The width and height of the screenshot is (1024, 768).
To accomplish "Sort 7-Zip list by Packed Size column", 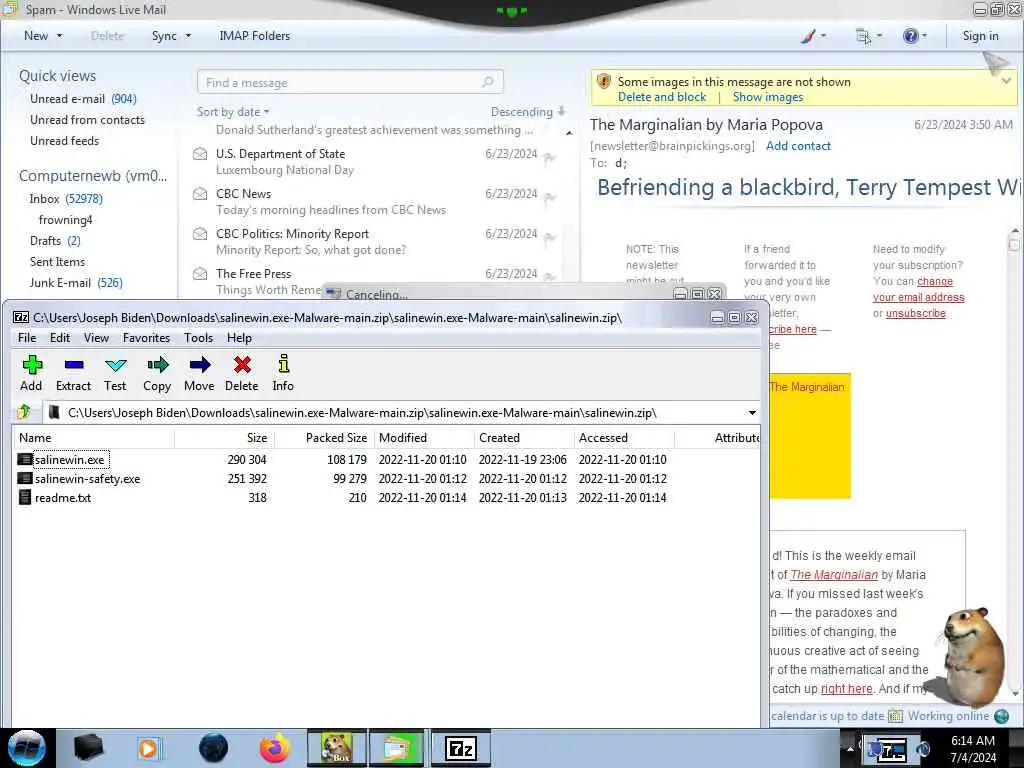I will (323, 438).
